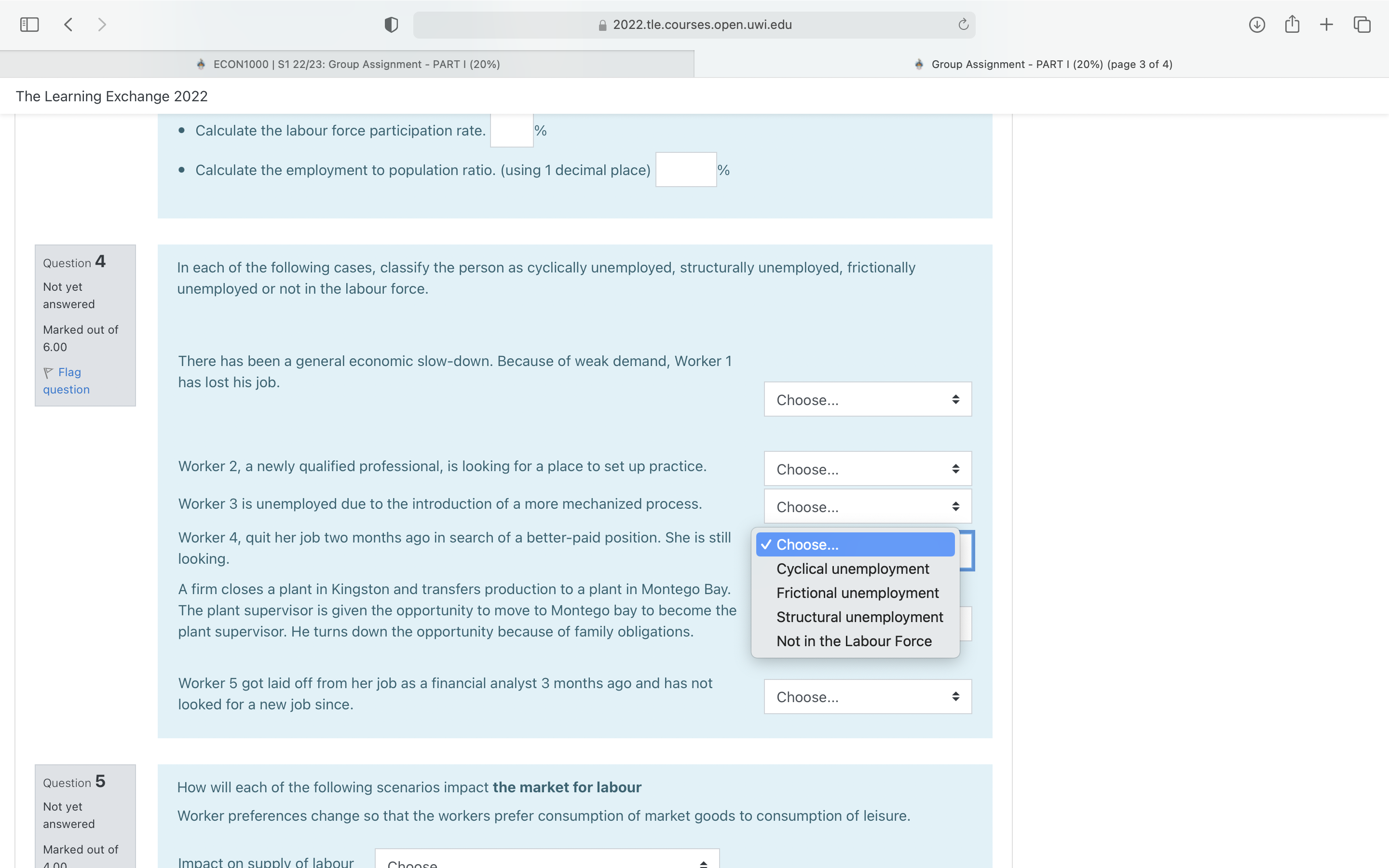Open the Share menu
This screenshot has height=868, width=1389.
(1292, 24)
